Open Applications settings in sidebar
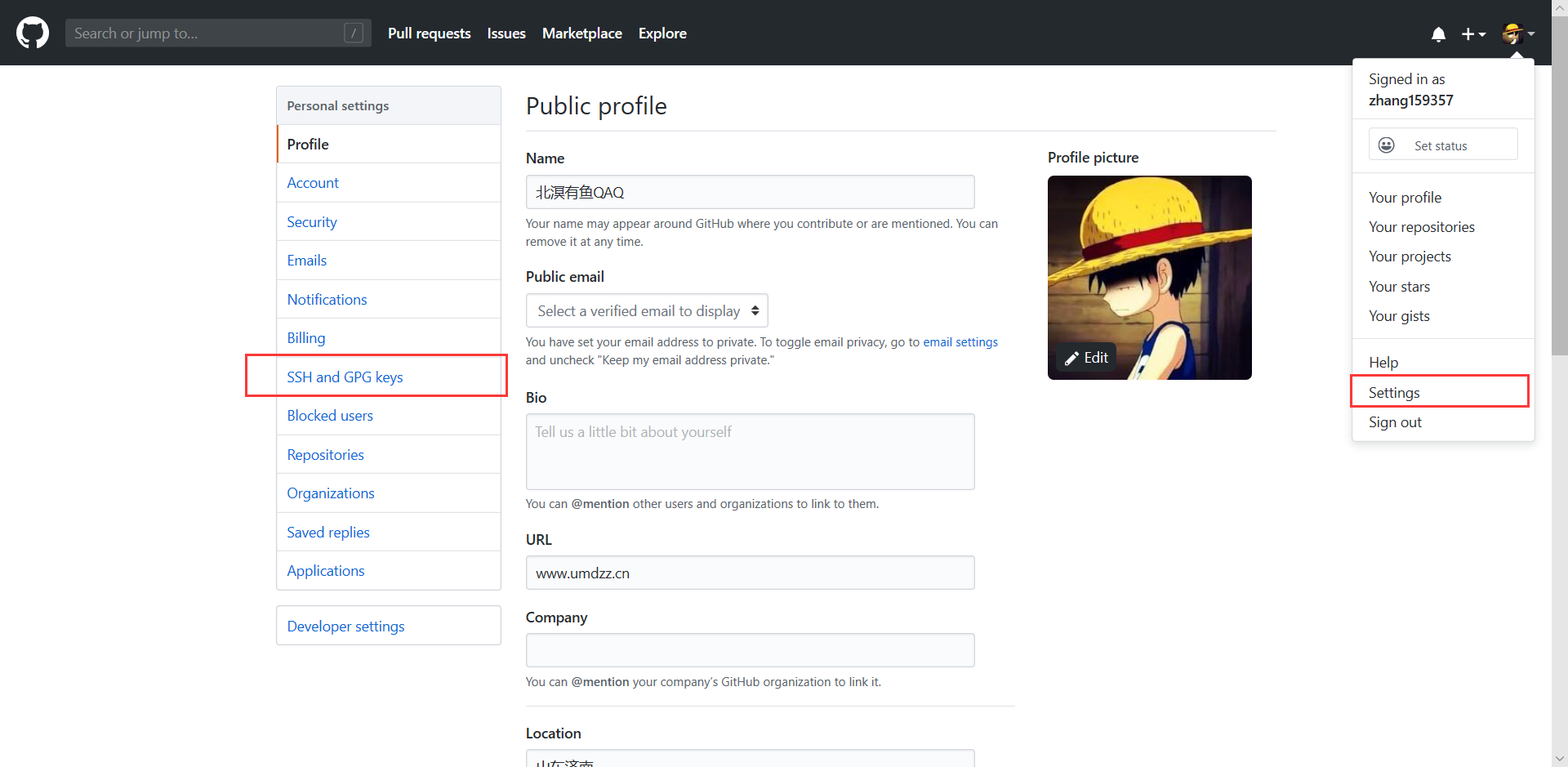The width and height of the screenshot is (1568, 767). (x=389, y=571)
